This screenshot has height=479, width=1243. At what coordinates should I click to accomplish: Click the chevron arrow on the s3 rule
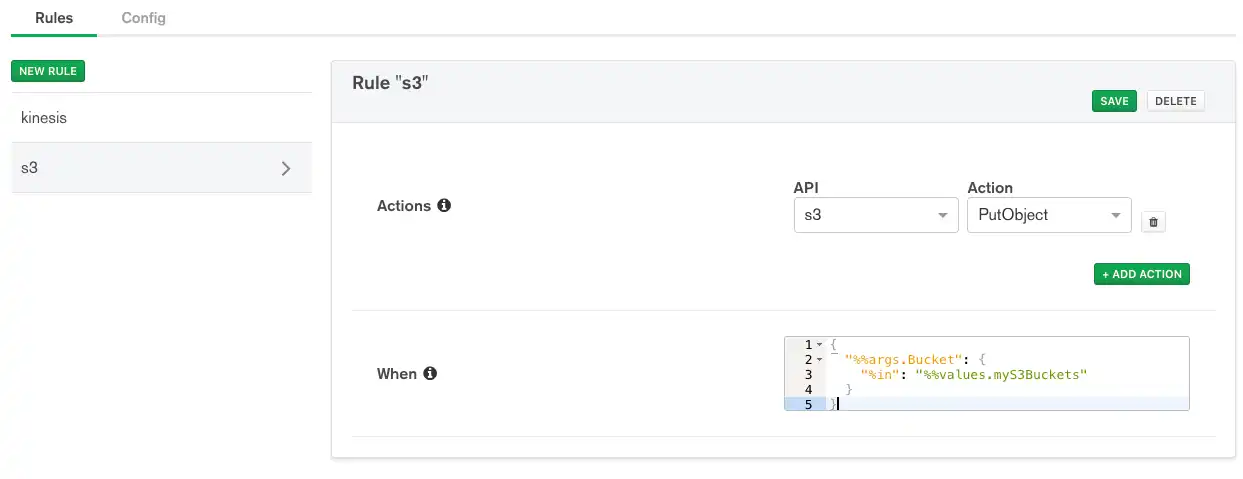tap(286, 168)
